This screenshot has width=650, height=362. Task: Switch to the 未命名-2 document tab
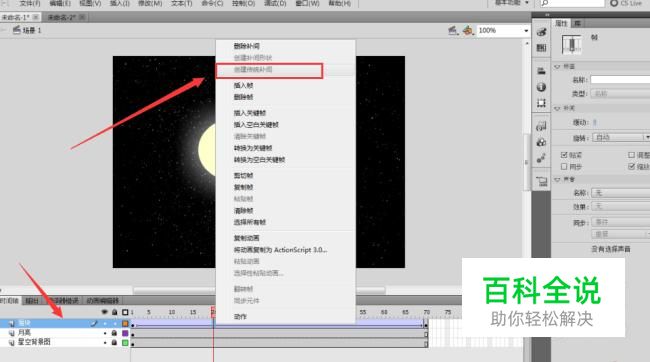pos(61,17)
